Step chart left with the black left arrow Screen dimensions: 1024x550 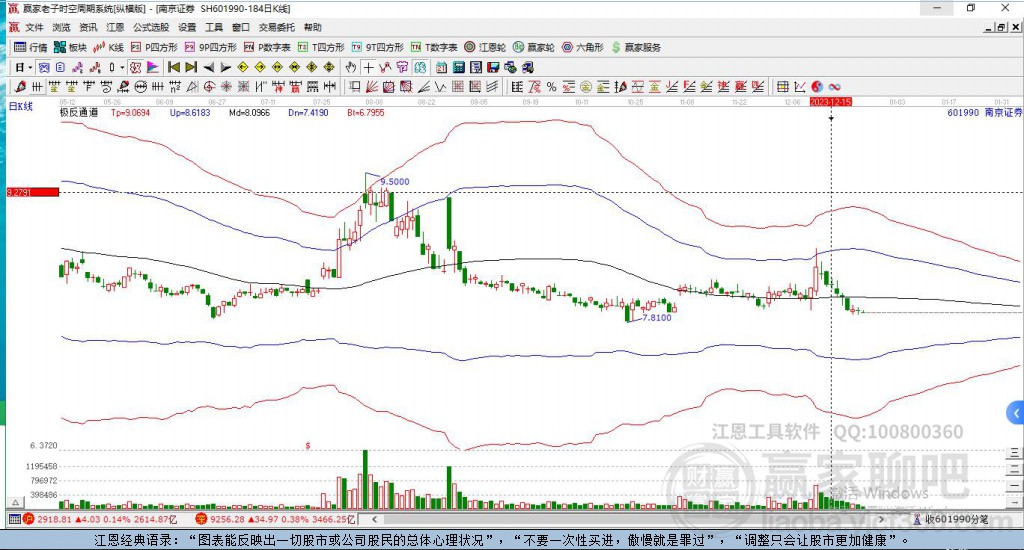(208, 67)
